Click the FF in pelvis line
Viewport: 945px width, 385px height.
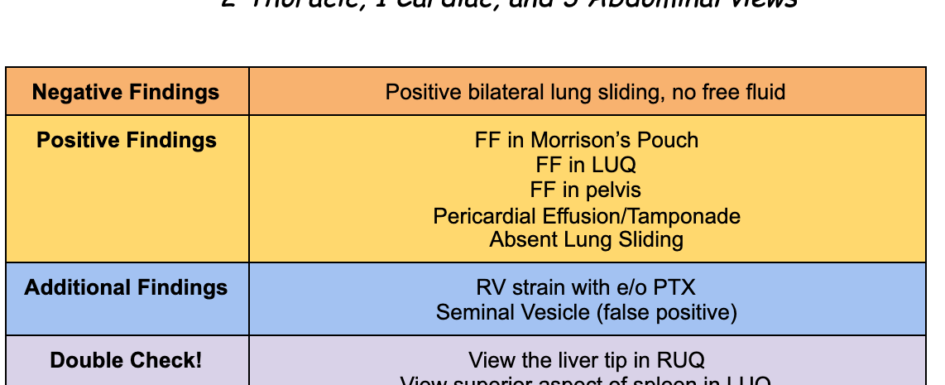[x=586, y=190]
